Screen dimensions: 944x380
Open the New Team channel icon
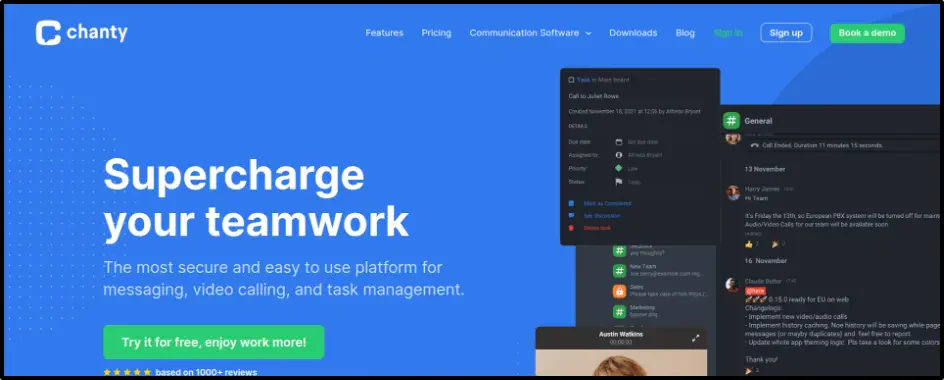coord(620,270)
